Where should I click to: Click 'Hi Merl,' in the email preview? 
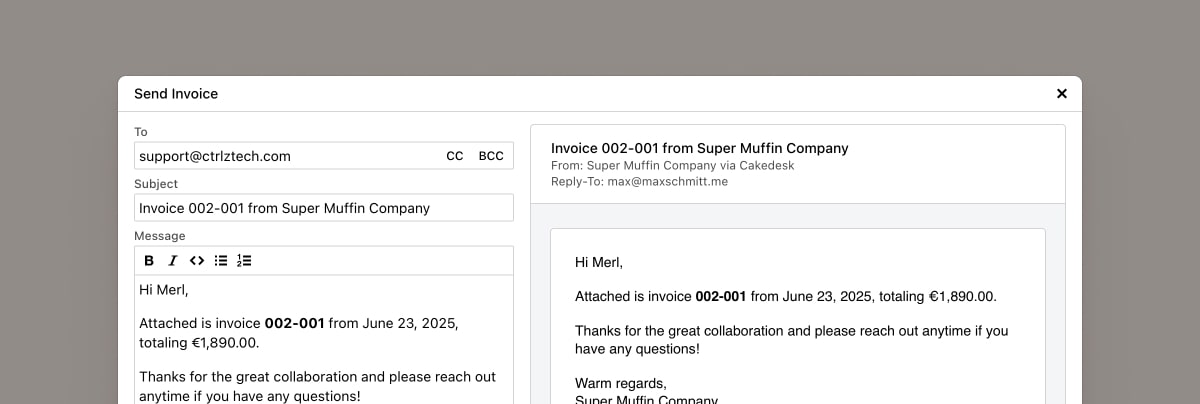pos(599,263)
